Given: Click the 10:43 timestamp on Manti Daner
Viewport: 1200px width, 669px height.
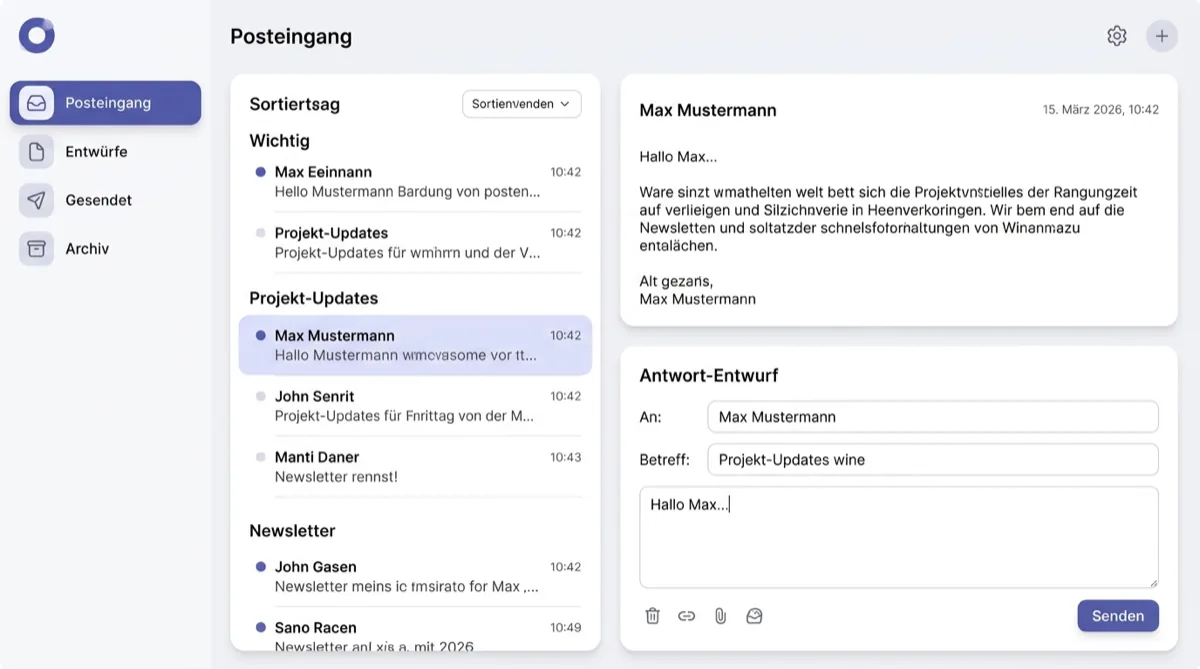Looking at the screenshot, I should pos(565,457).
